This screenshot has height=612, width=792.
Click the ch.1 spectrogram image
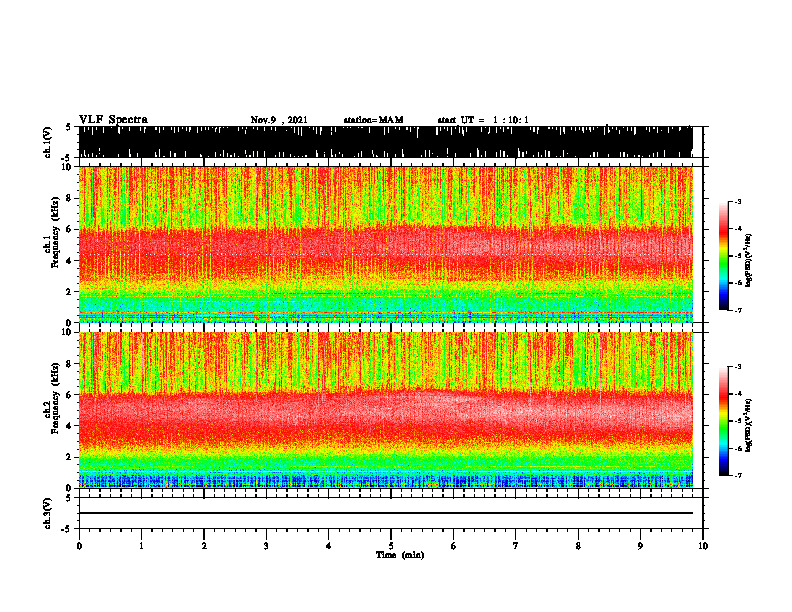pyautogui.click(x=385, y=244)
